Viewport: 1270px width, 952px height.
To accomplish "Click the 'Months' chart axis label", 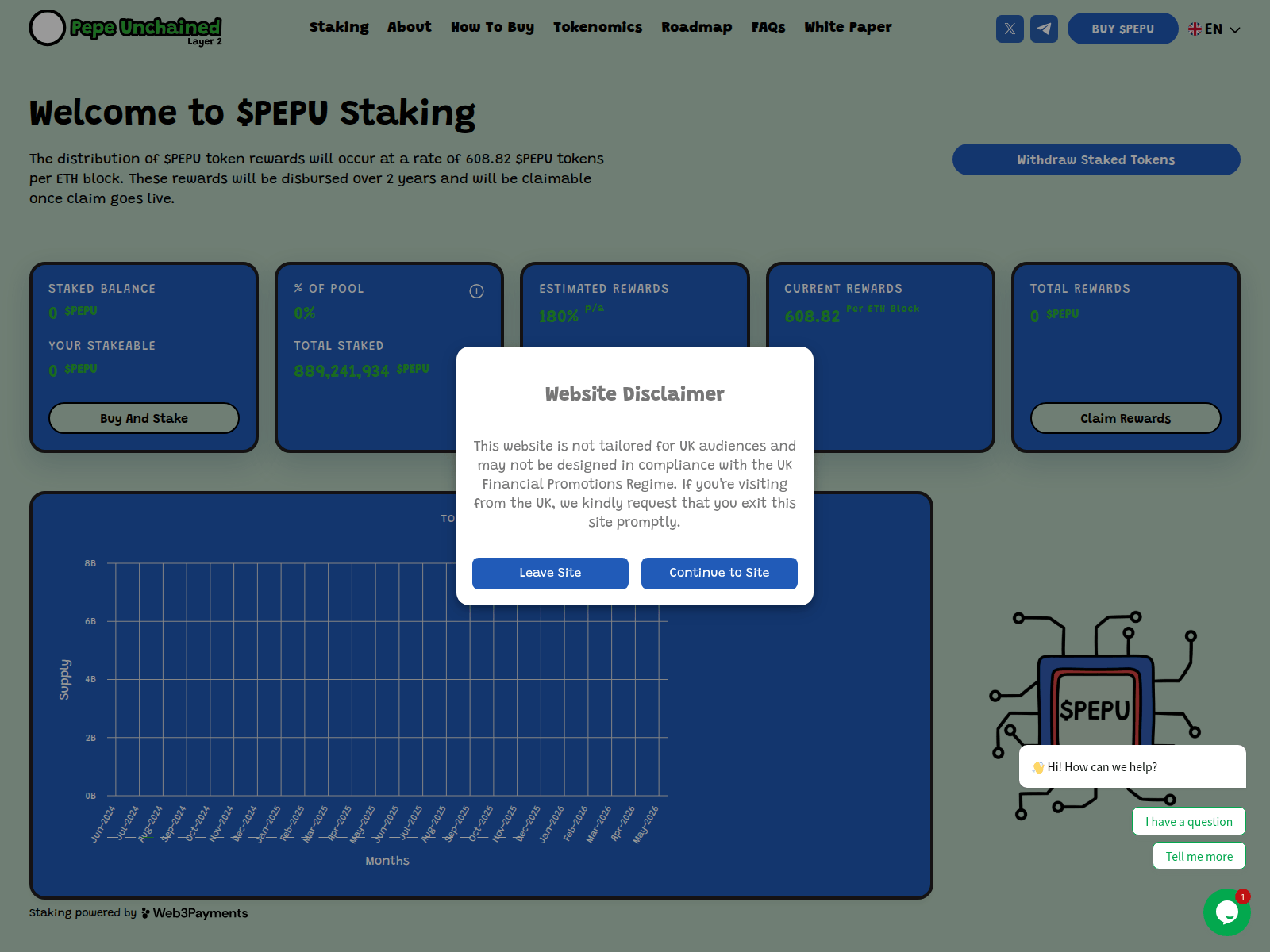I will click(387, 861).
